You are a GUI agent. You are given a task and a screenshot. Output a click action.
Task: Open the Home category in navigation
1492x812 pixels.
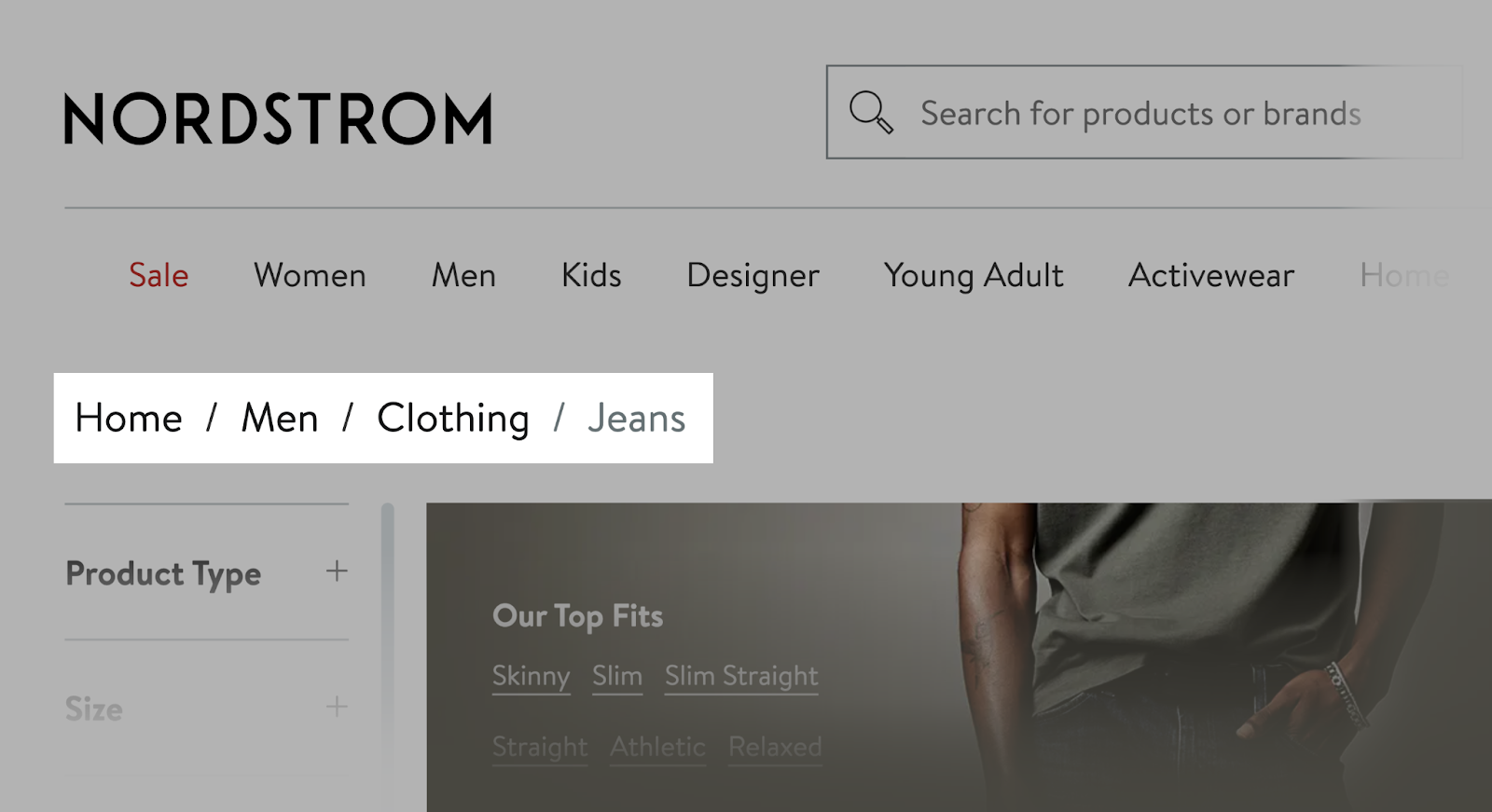coord(1404,275)
